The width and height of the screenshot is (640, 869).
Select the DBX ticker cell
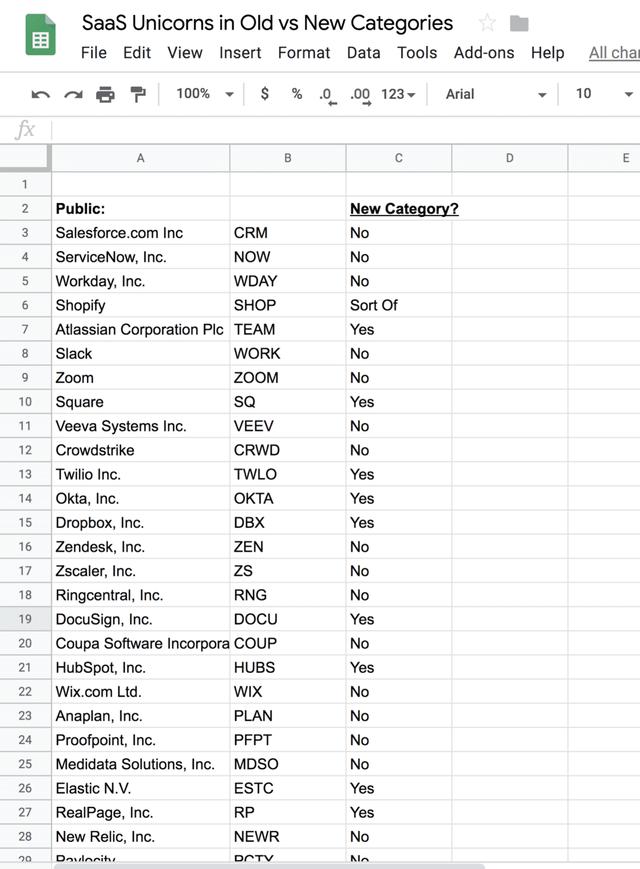(288, 523)
